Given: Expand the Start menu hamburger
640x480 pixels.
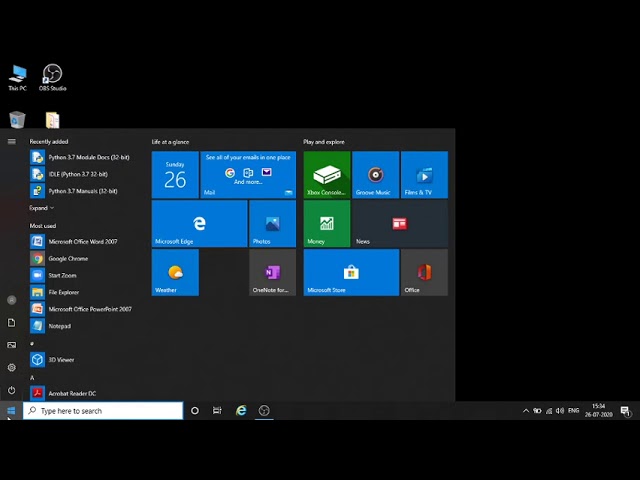Looking at the screenshot, I should click(11, 141).
